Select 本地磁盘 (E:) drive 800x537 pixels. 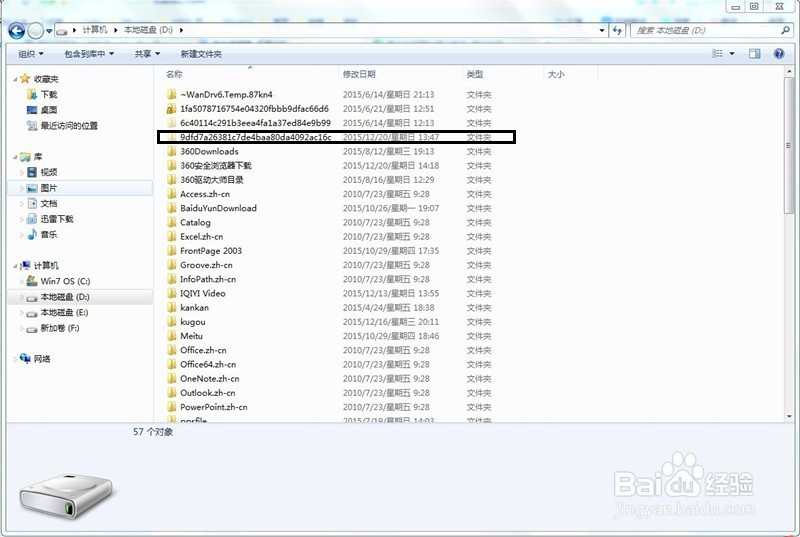(64, 313)
